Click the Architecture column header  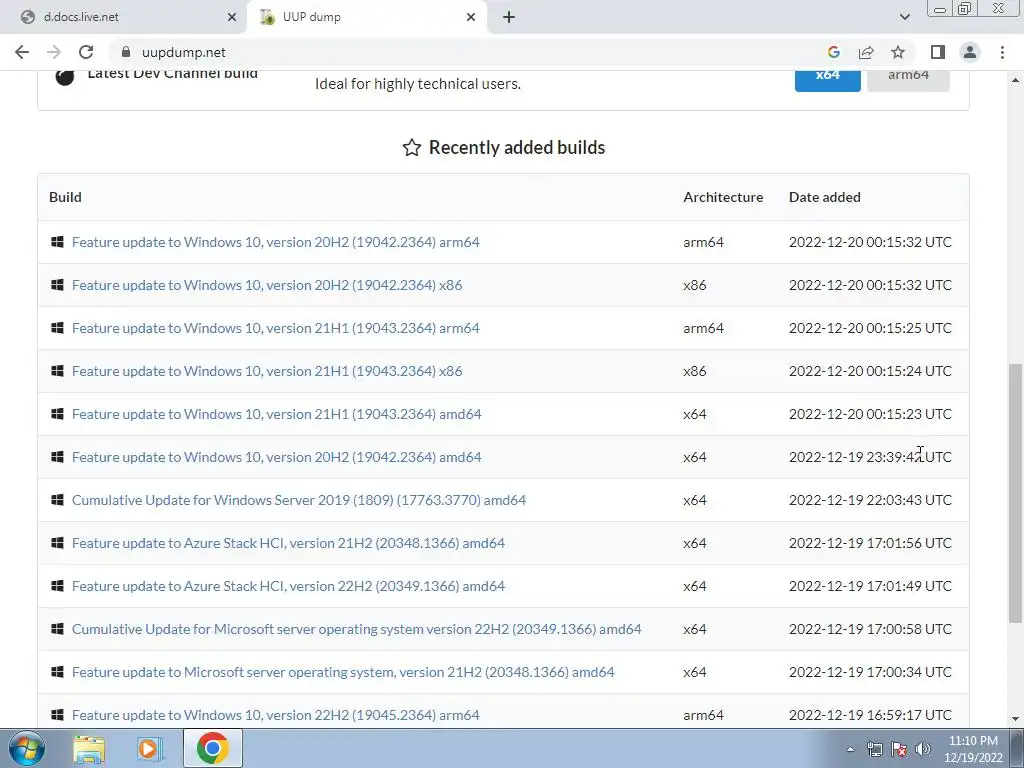pos(723,197)
